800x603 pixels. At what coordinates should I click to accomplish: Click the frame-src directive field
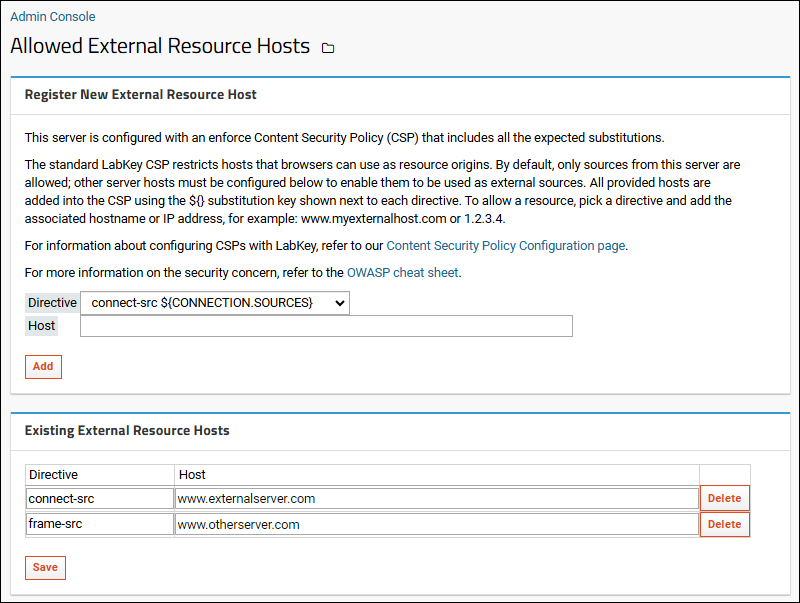100,524
